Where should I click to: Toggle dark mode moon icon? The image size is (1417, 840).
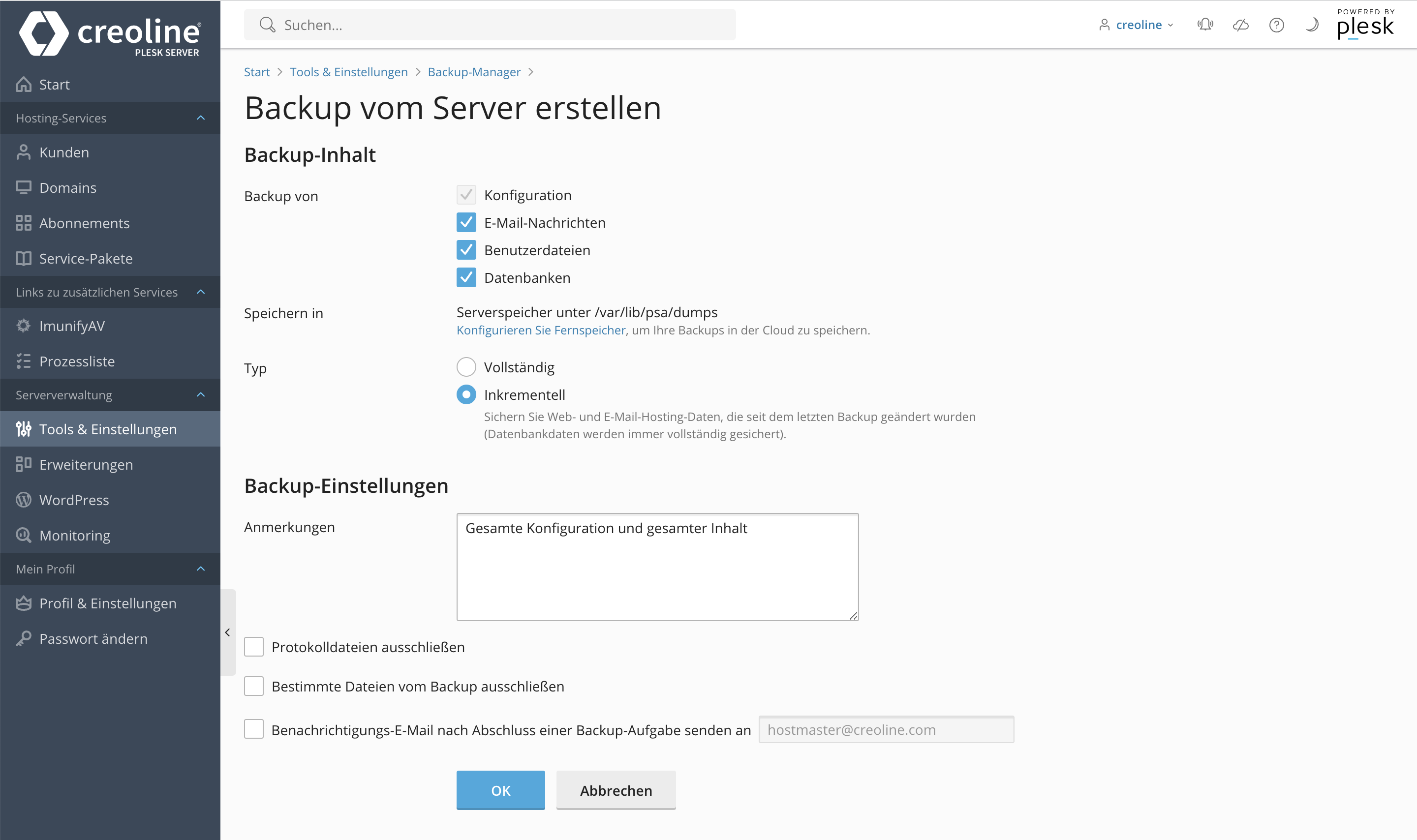[x=1312, y=25]
